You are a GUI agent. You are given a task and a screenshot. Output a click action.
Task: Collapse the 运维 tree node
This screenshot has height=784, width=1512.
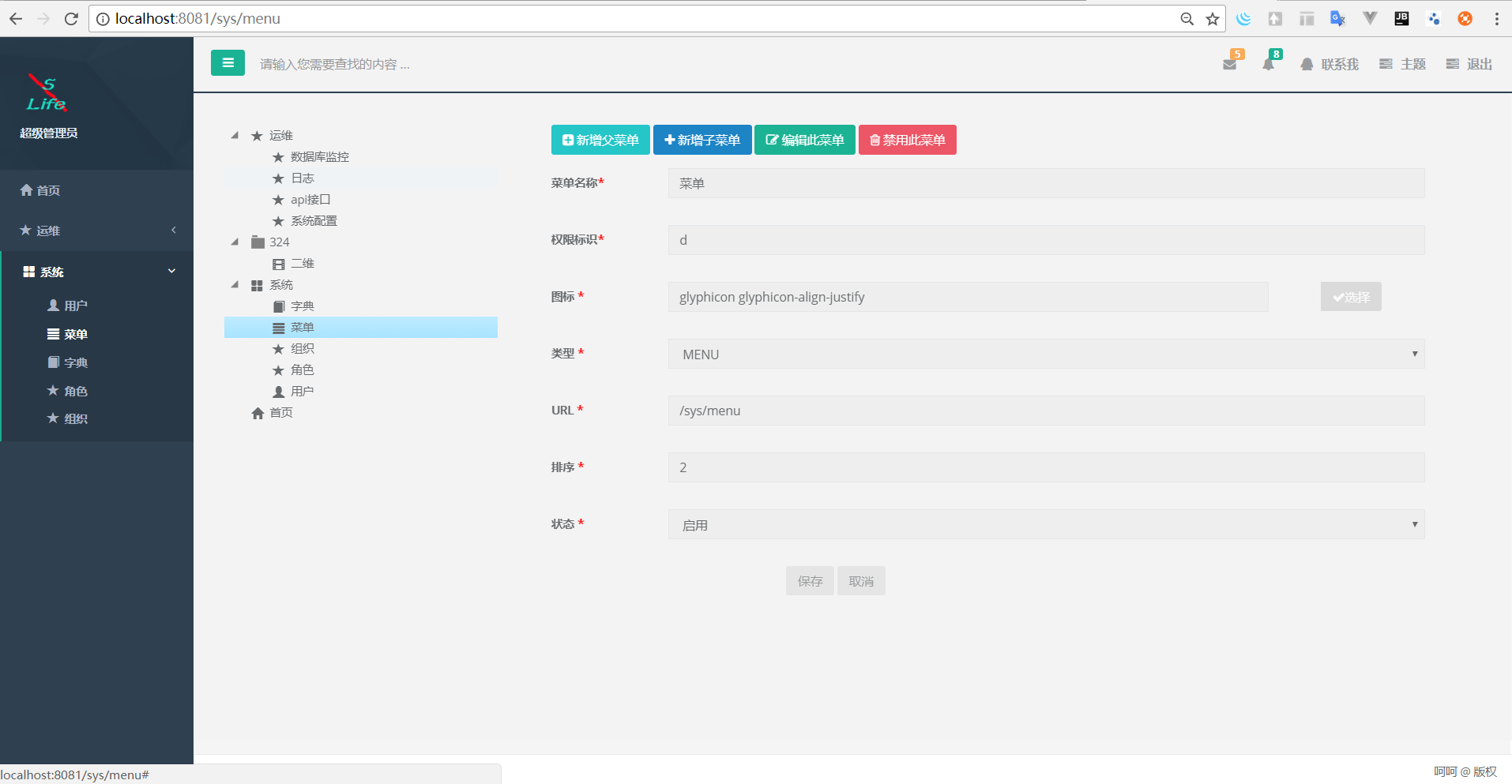pyautogui.click(x=235, y=136)
